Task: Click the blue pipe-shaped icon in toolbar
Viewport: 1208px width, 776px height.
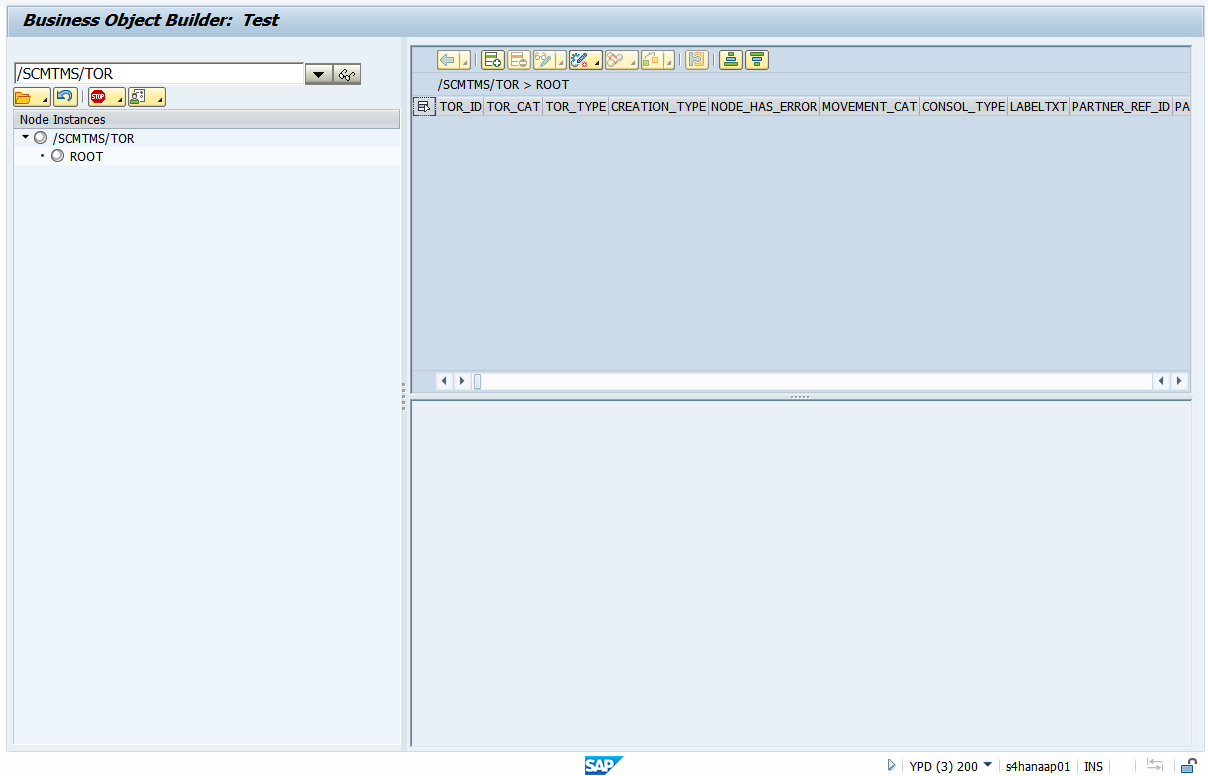Action: 697,60
